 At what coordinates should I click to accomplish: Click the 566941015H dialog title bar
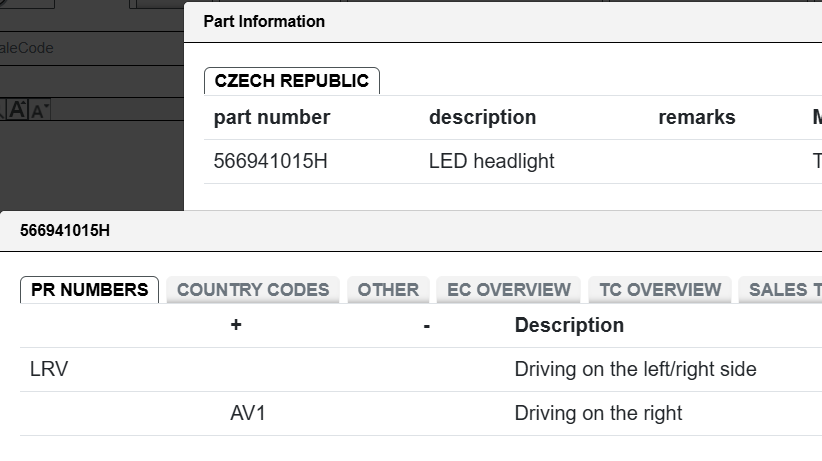point(411,231)
